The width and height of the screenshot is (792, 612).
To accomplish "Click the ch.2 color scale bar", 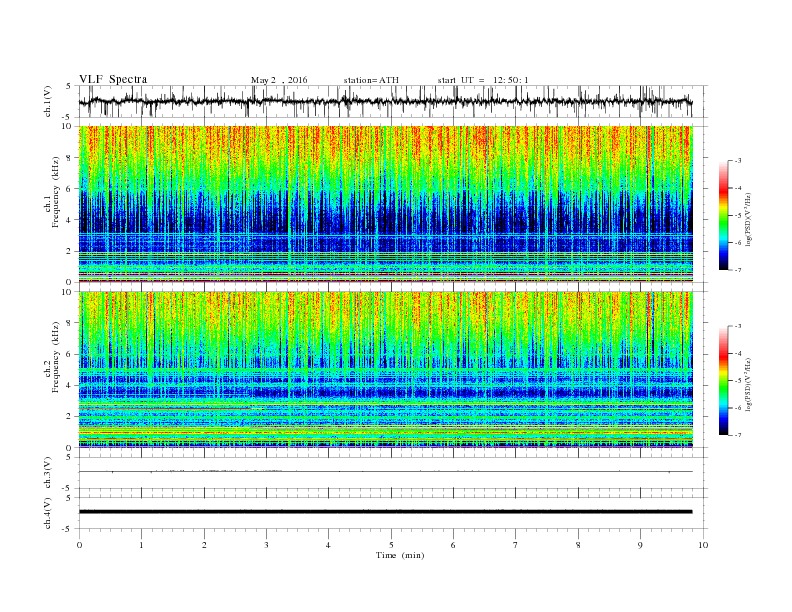I will tap(723, 381).
